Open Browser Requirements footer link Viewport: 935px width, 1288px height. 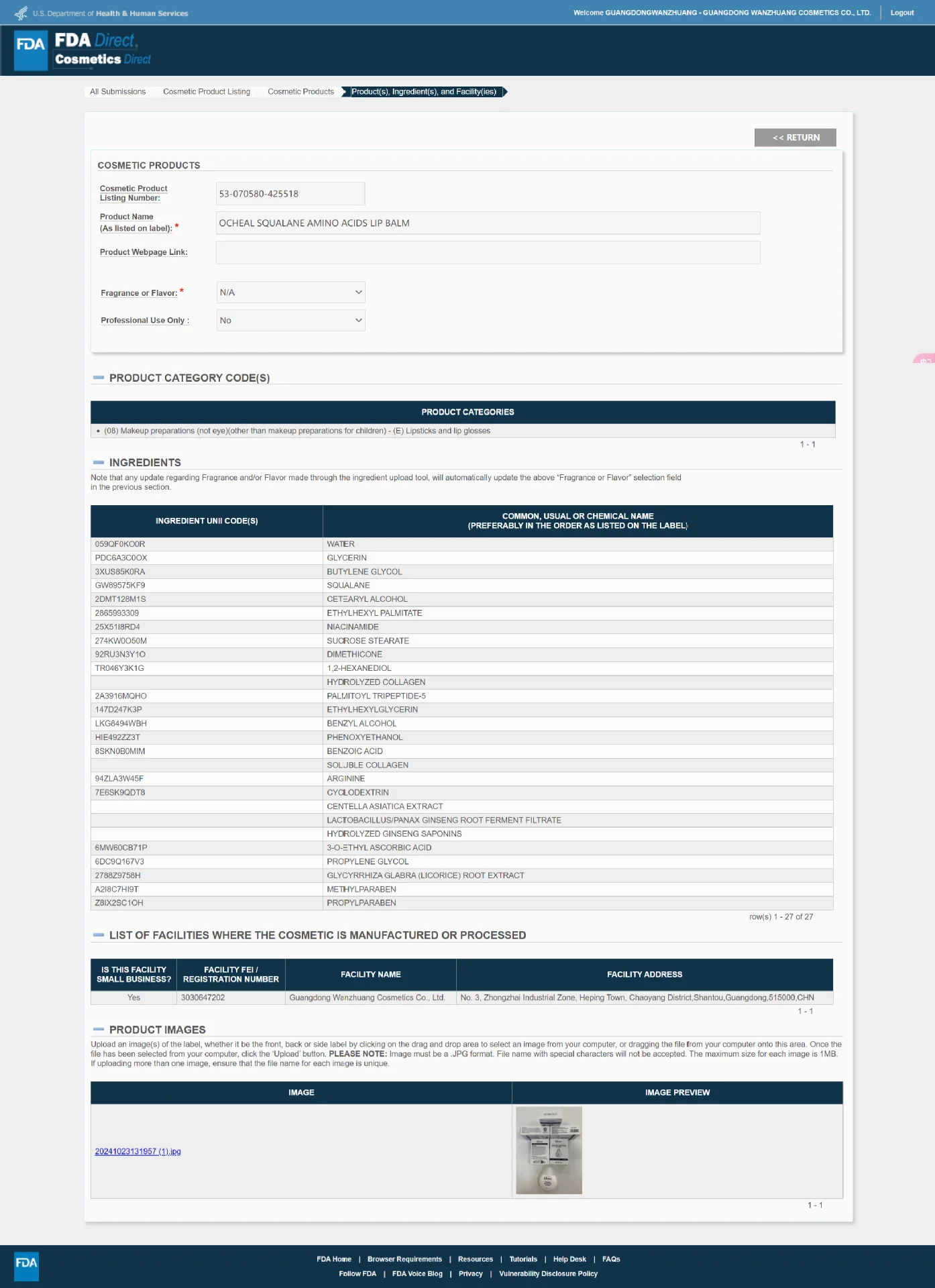click(404, 1259)
